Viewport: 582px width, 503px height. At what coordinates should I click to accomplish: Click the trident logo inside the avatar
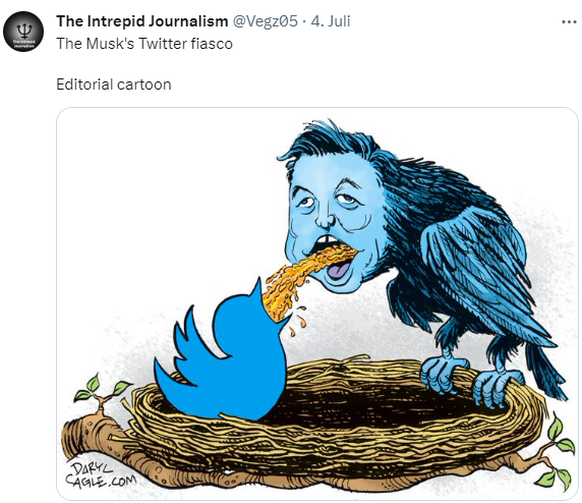pyautogui.click(x=24, y=30)
